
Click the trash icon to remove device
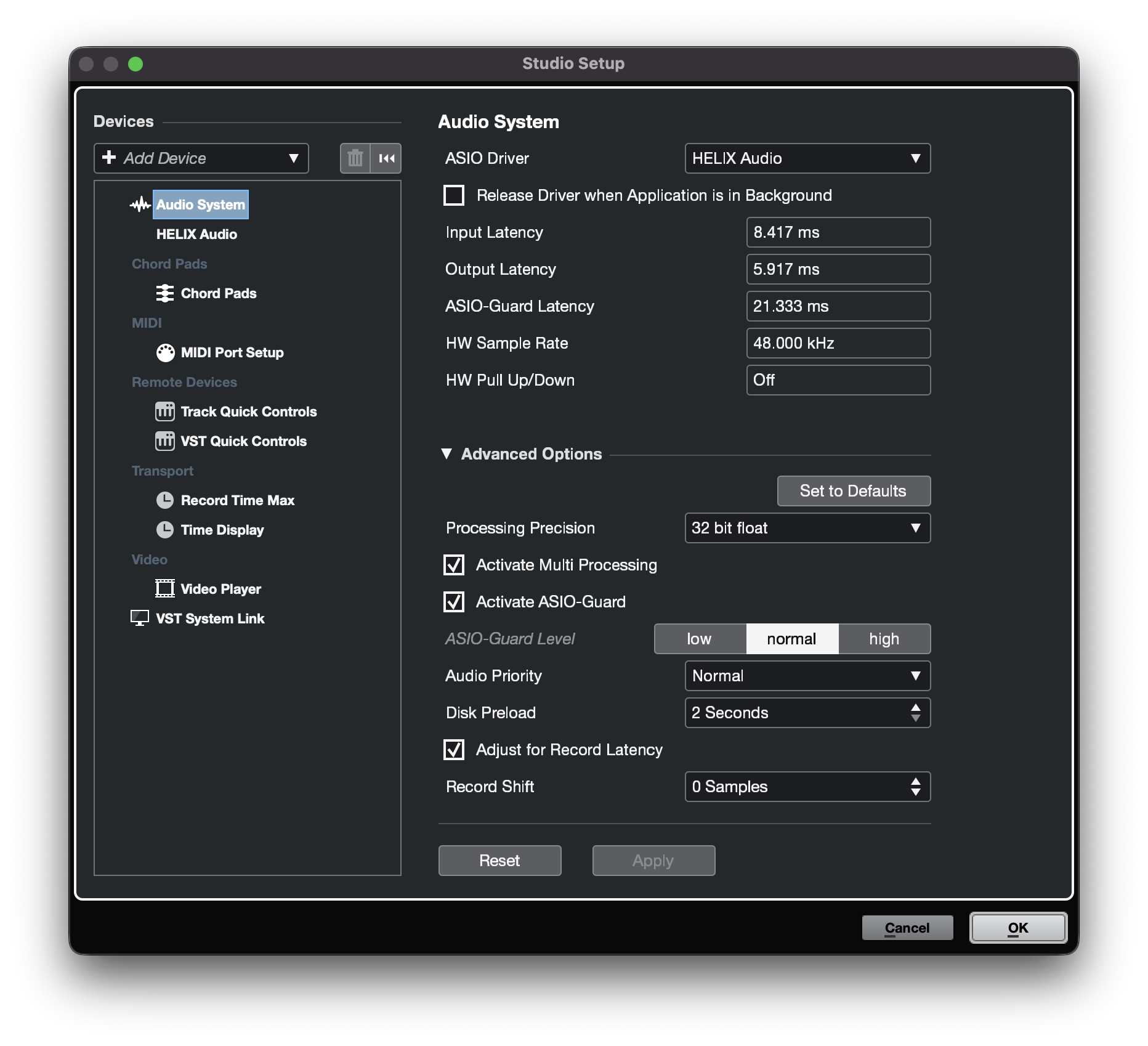point(355,158)
